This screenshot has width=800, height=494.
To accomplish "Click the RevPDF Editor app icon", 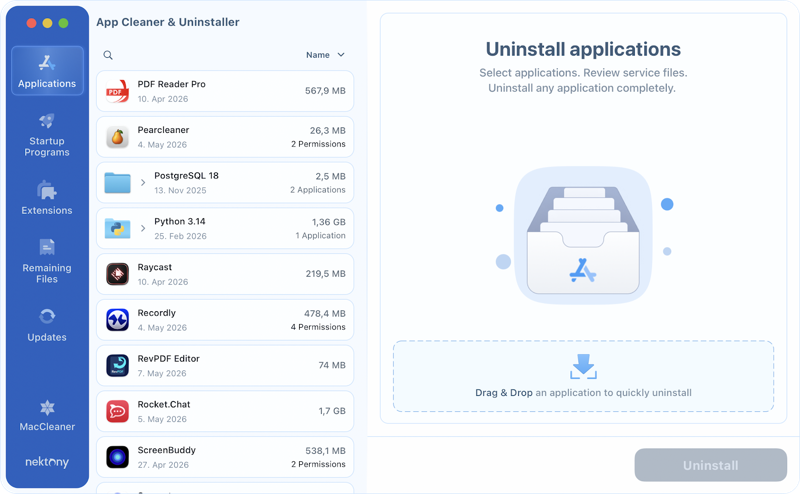I will (x=117, y=365).
